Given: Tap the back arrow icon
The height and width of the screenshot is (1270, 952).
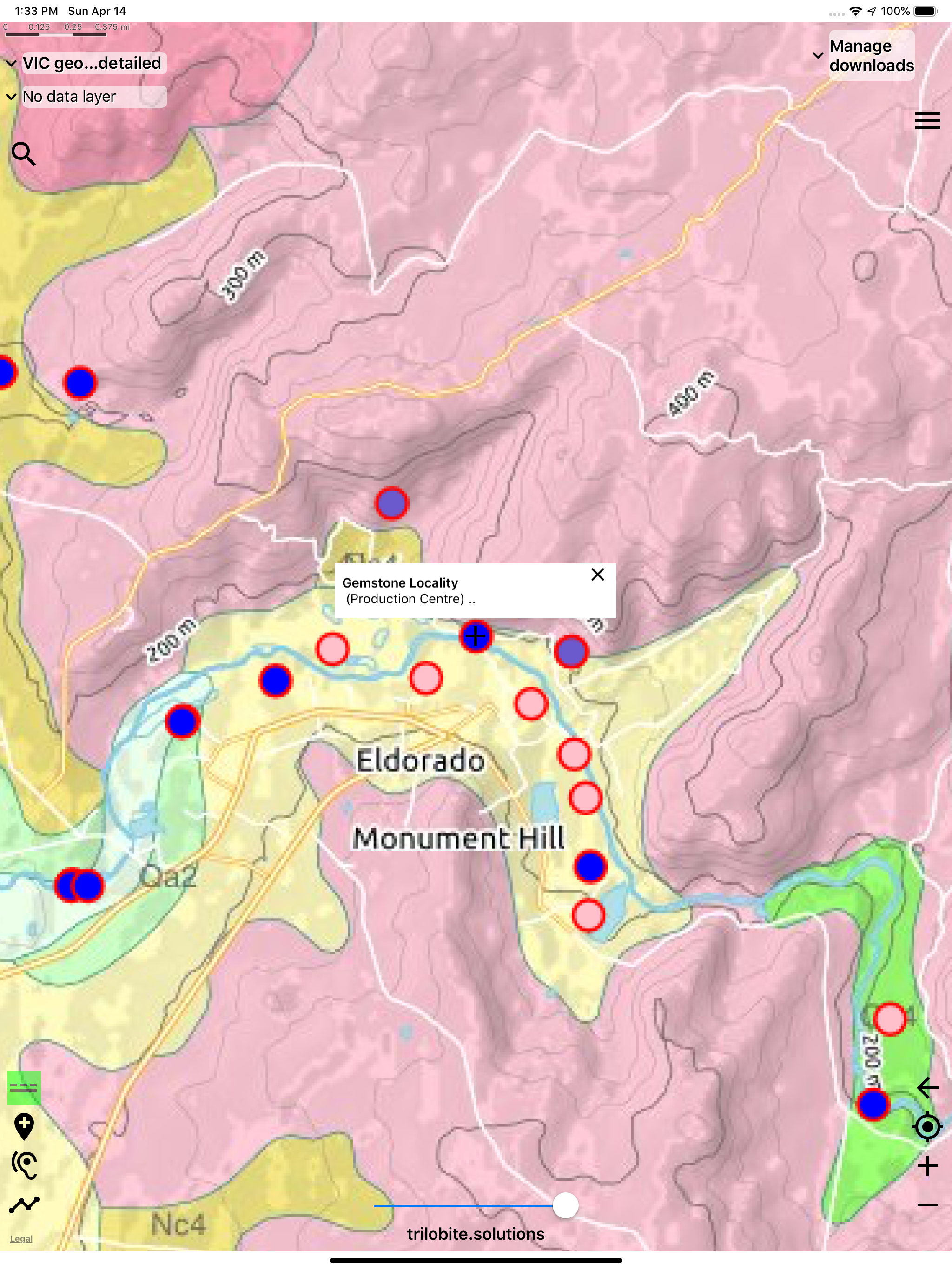Looking at the screenshot, I should pos(927,1087).
